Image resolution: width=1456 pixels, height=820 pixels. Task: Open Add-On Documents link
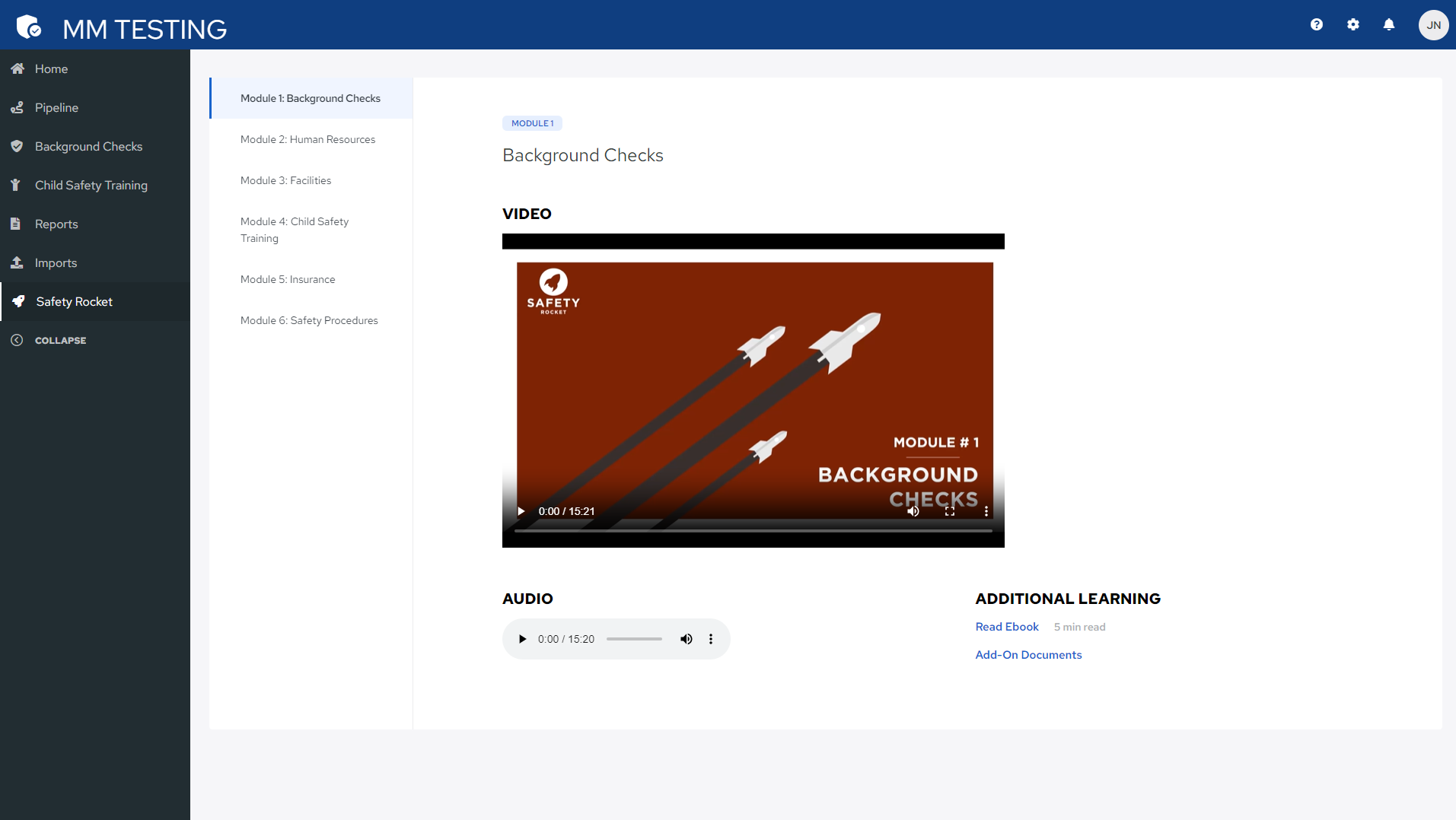[1027, 655]
